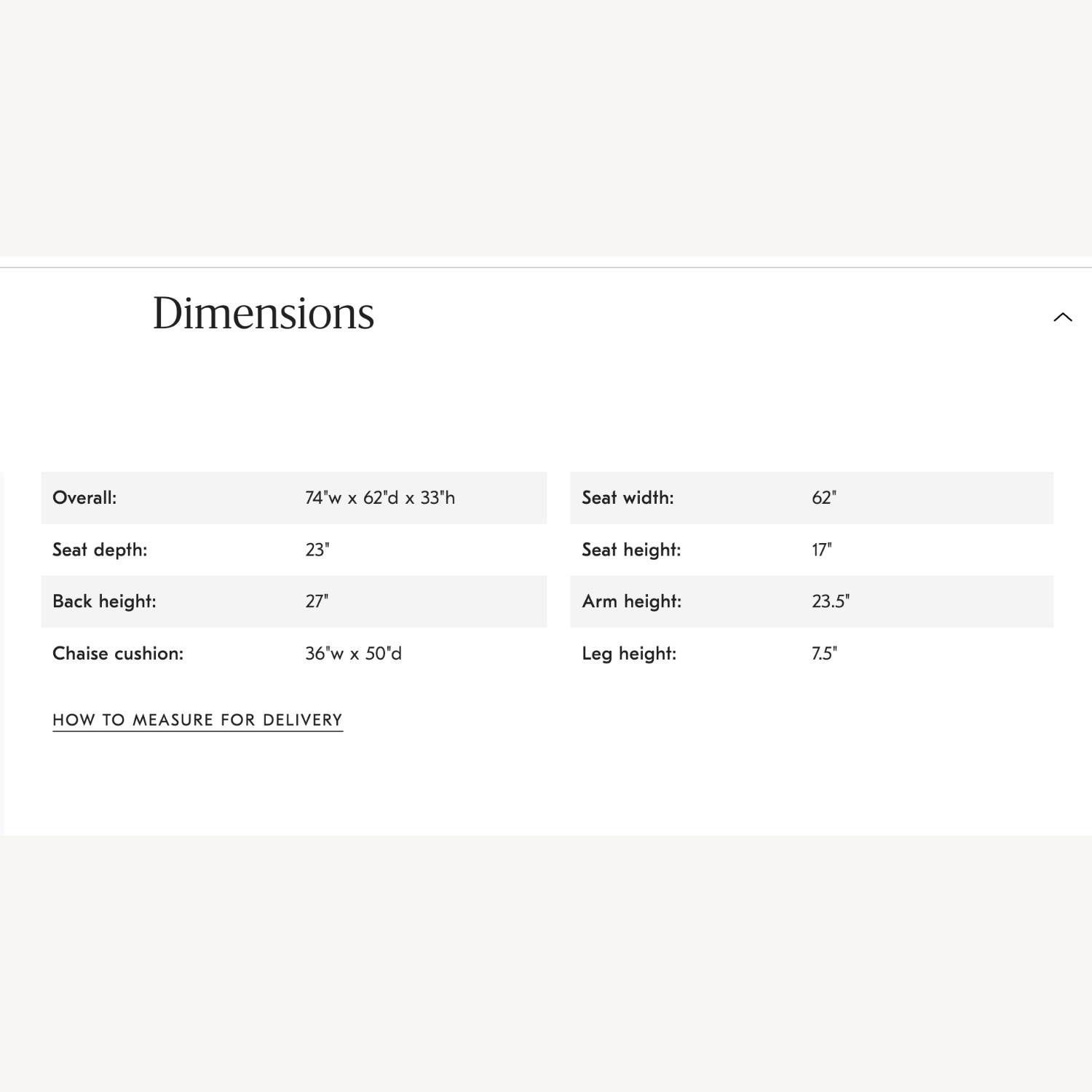Screen dimensions: 1092x1092
Task: Click the Seat depth label
Action: pyautogui.click(x=100, y=550)
